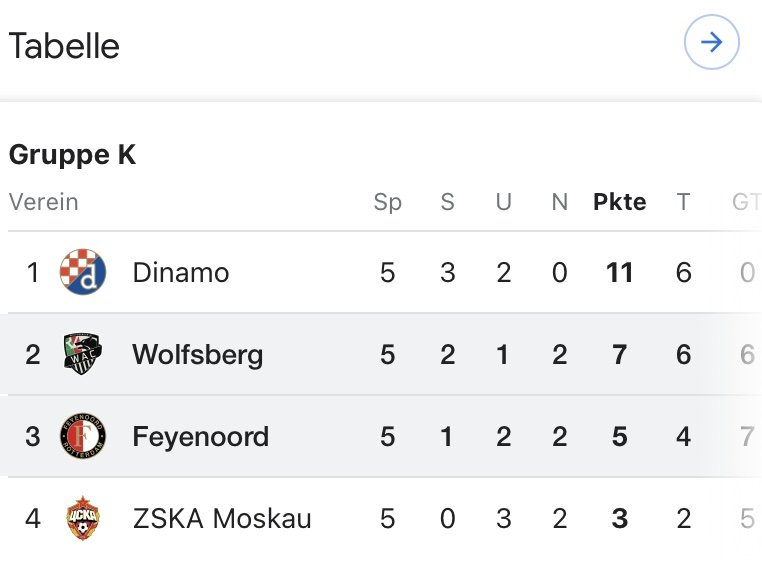This screenshot has height=588, width=762.
Task: Click Dinamo's 11 points value
Action: [620, 272]
